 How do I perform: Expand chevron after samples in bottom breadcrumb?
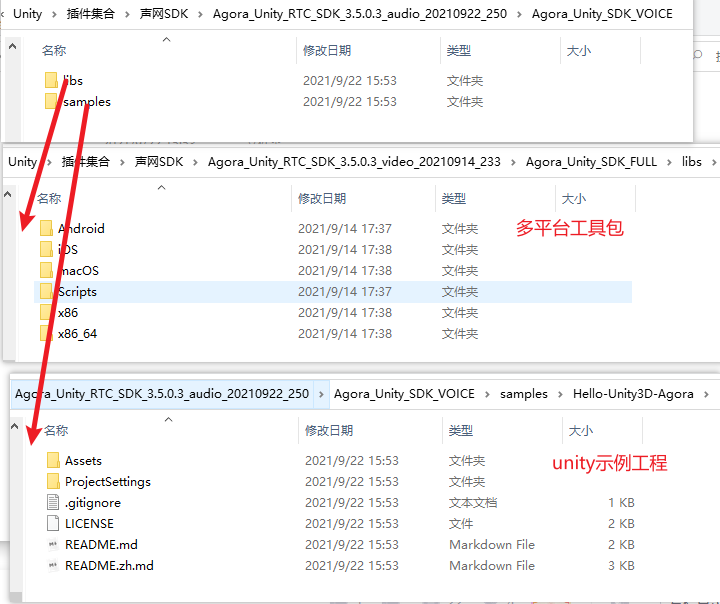(x=560, y=395)
